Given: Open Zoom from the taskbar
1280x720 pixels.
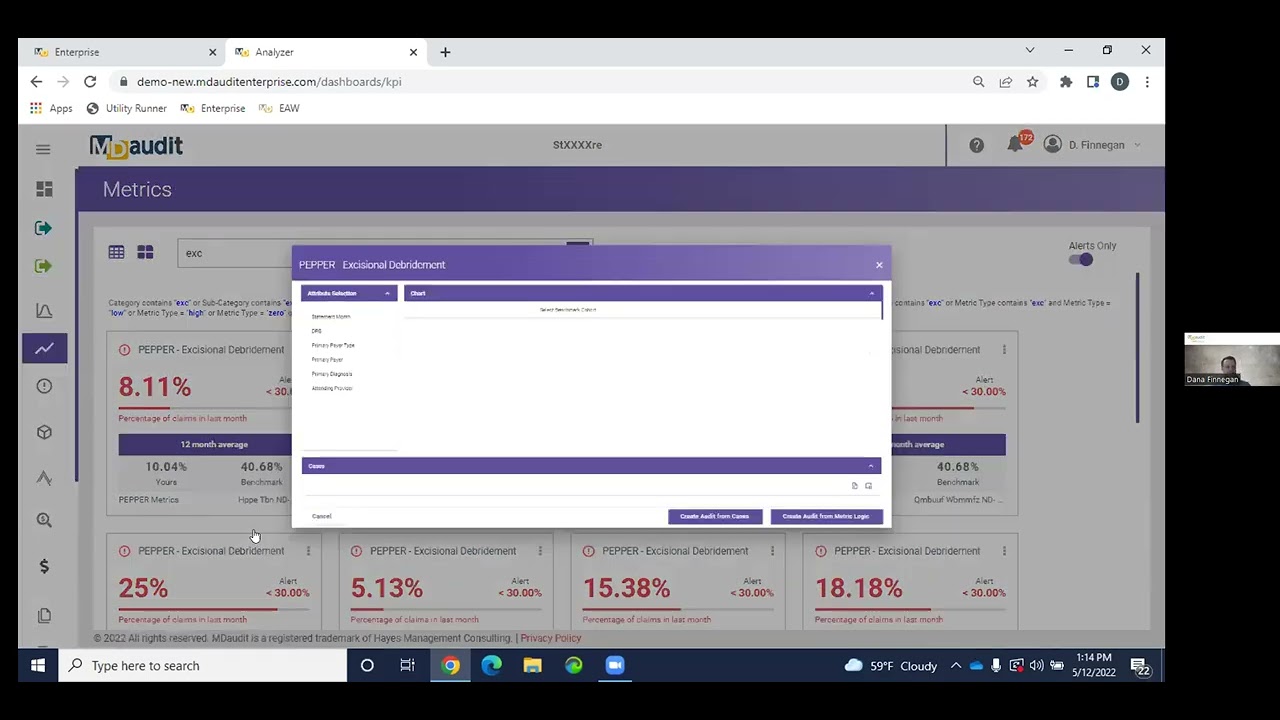Looking at the screenshot, I should click(615, 666).
